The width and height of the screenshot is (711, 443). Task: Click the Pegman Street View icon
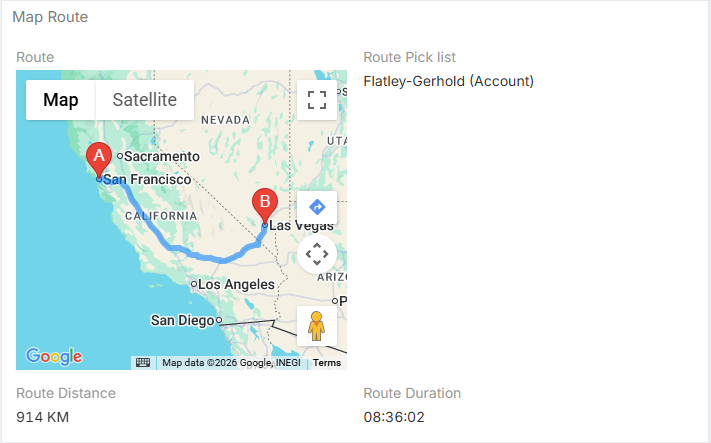point(317,326)
